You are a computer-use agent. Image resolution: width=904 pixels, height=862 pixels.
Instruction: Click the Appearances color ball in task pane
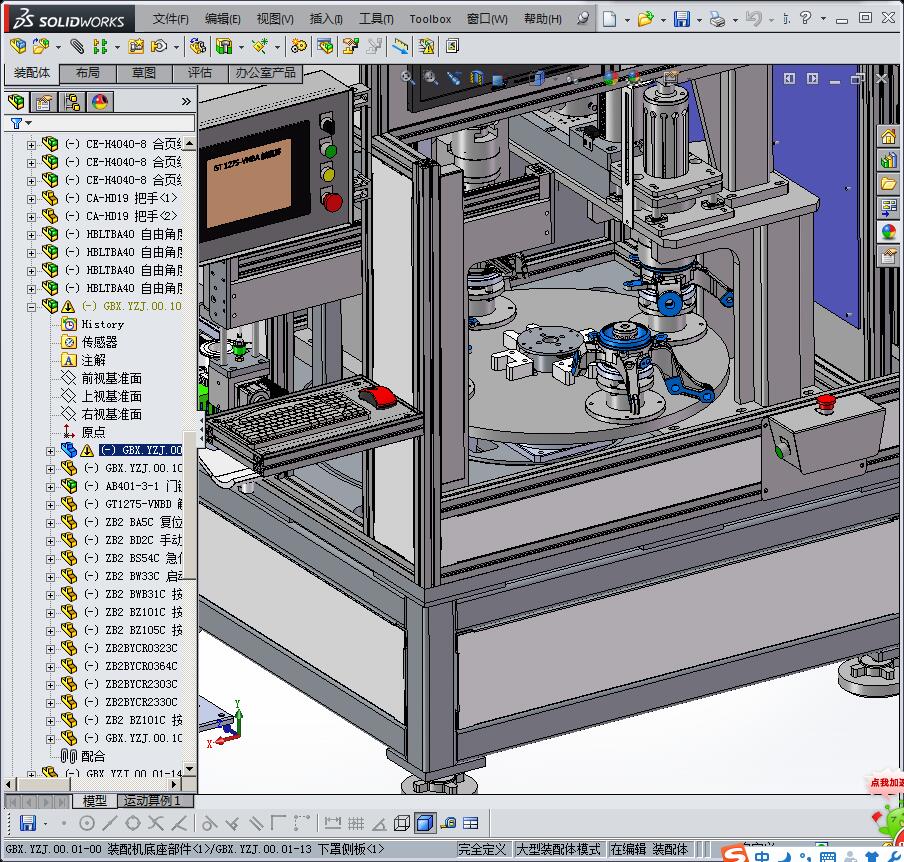coord(888,232)
